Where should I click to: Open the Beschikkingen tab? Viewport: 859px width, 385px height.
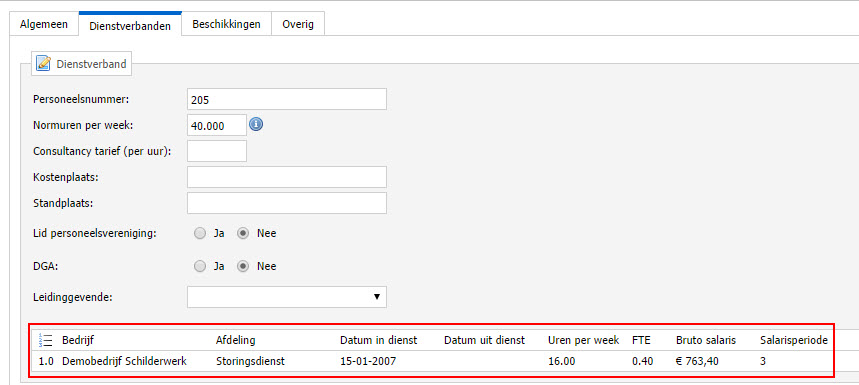pyautogui.click(x=226, y=24)
